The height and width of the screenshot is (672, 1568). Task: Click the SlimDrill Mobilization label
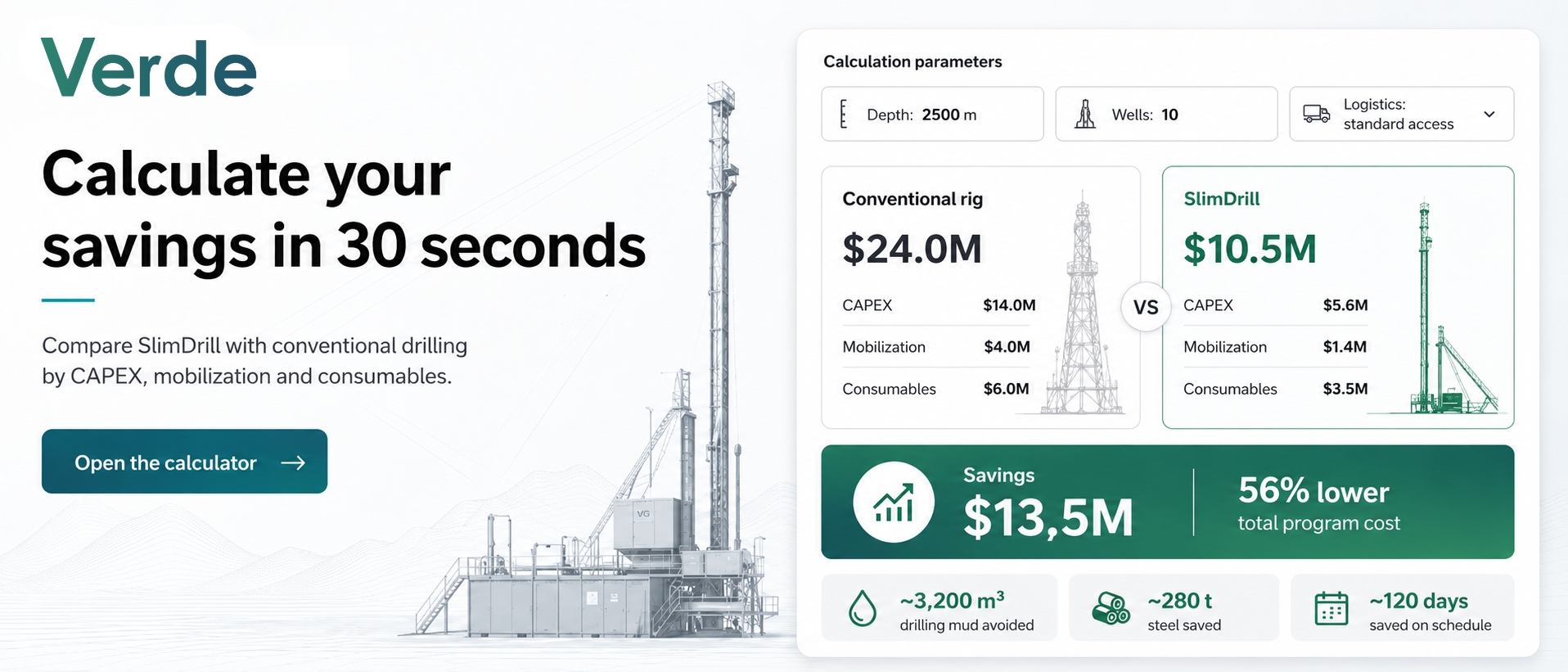point(1225,347)
